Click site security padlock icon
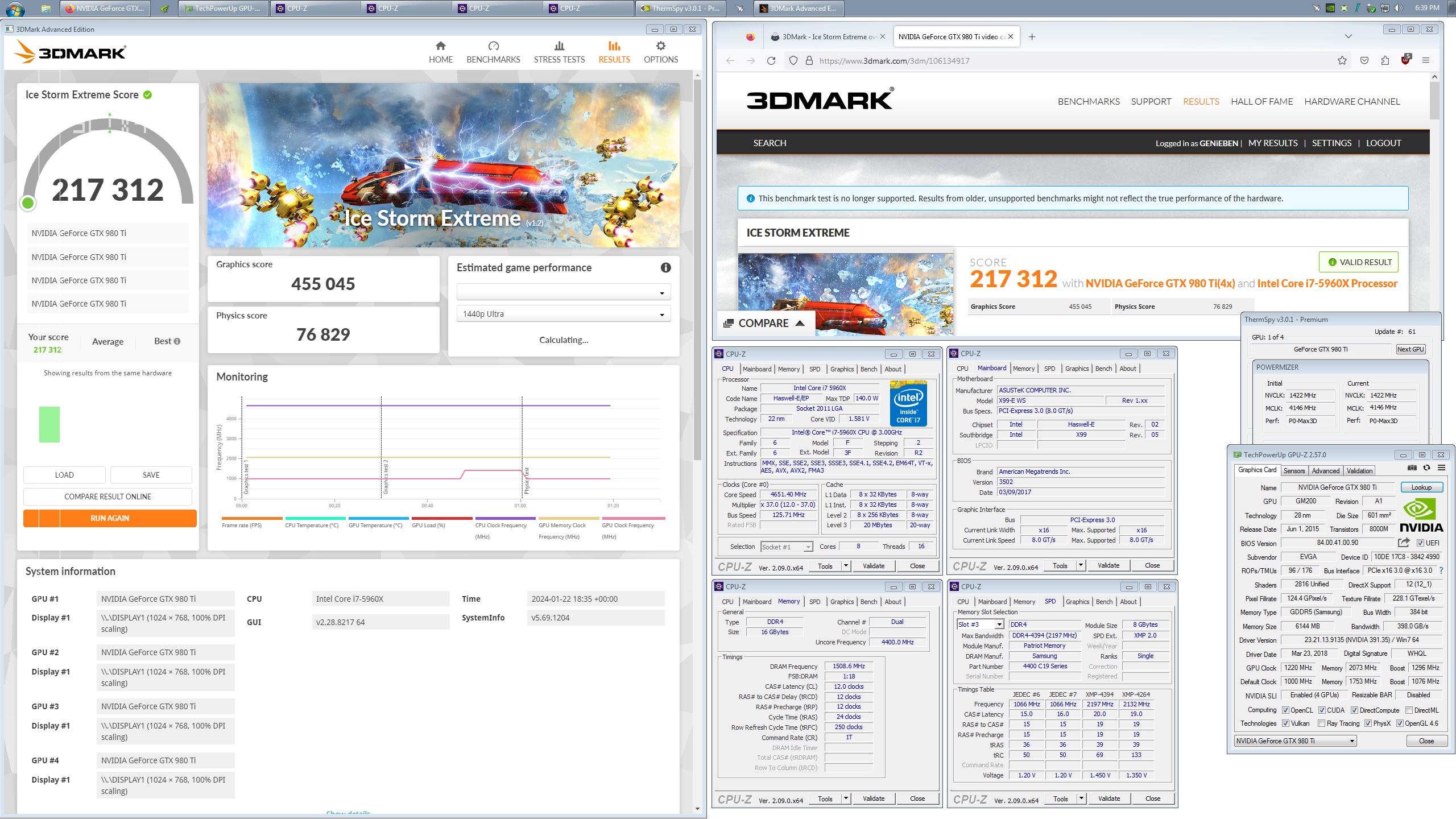The width and height of the screenshot is (1456, 819). click(809, 61)
